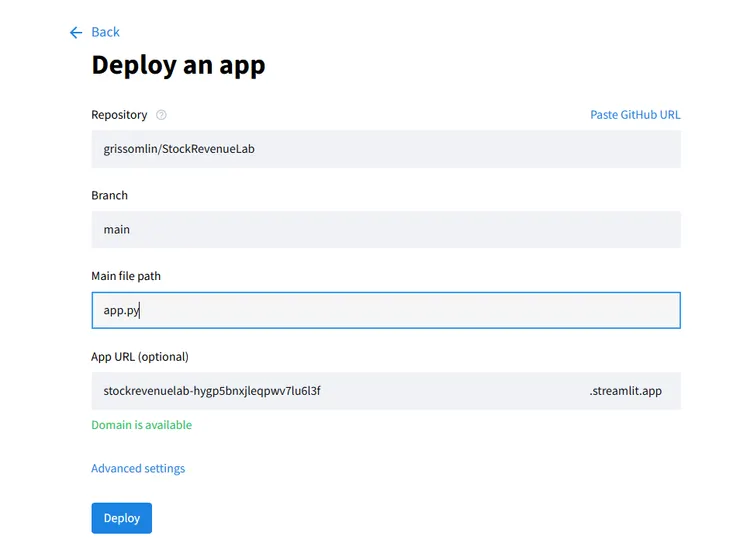Click the 'Domain is available' message
This screenshot has width=740, height=550.
pos(141,425)
